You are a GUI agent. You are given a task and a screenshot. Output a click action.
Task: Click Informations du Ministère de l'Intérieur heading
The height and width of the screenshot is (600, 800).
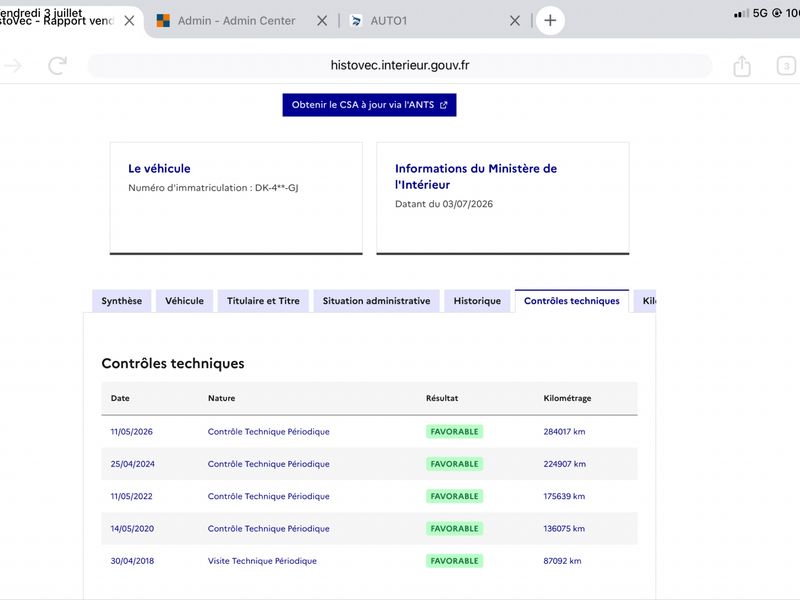[476, 177]
